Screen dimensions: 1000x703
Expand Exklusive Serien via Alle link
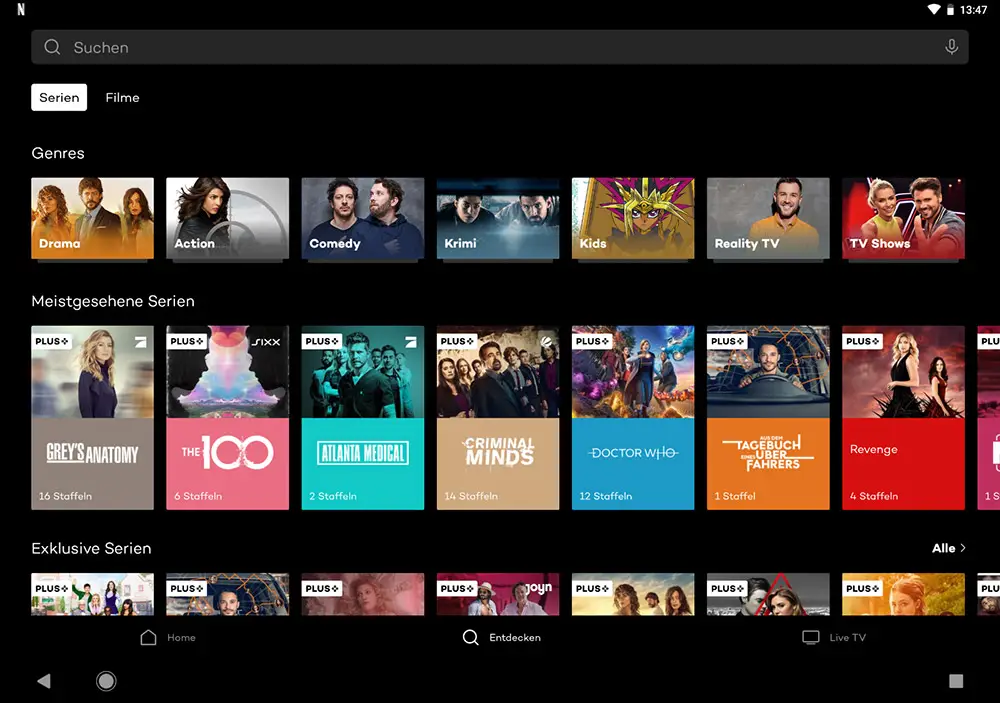tap(948, 548)
